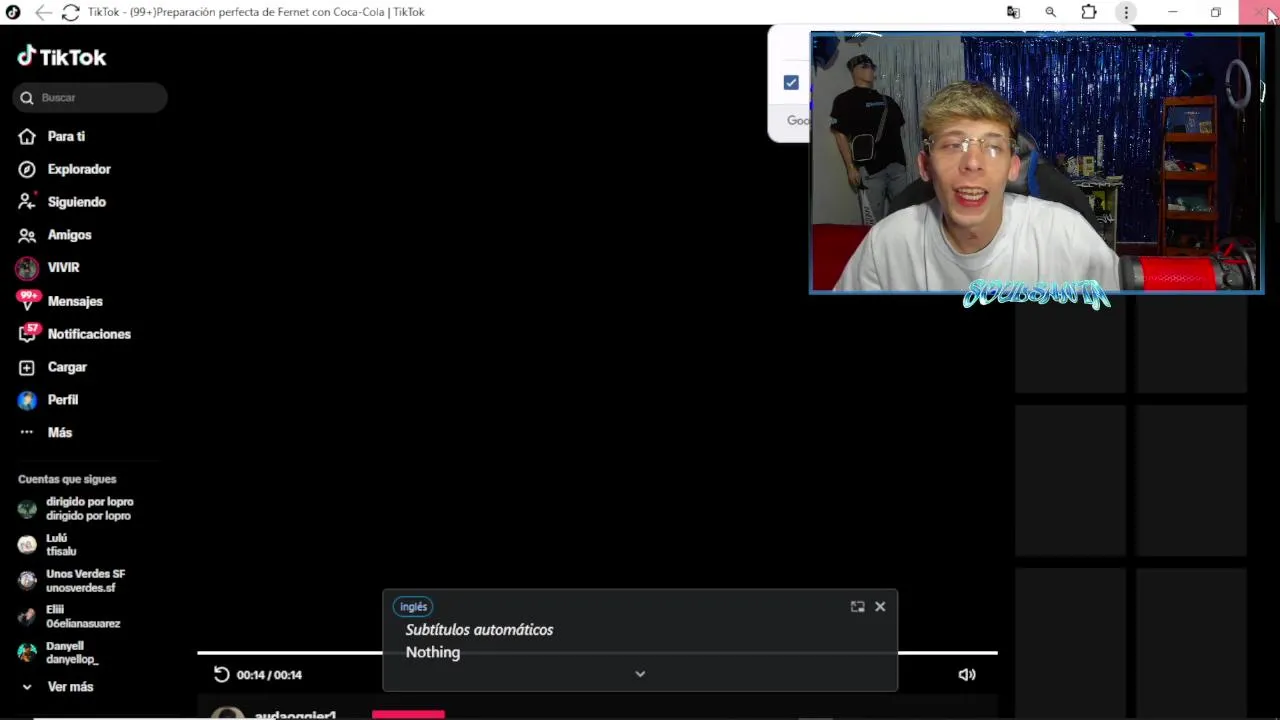Mute the video volume icon

(967, 675)
